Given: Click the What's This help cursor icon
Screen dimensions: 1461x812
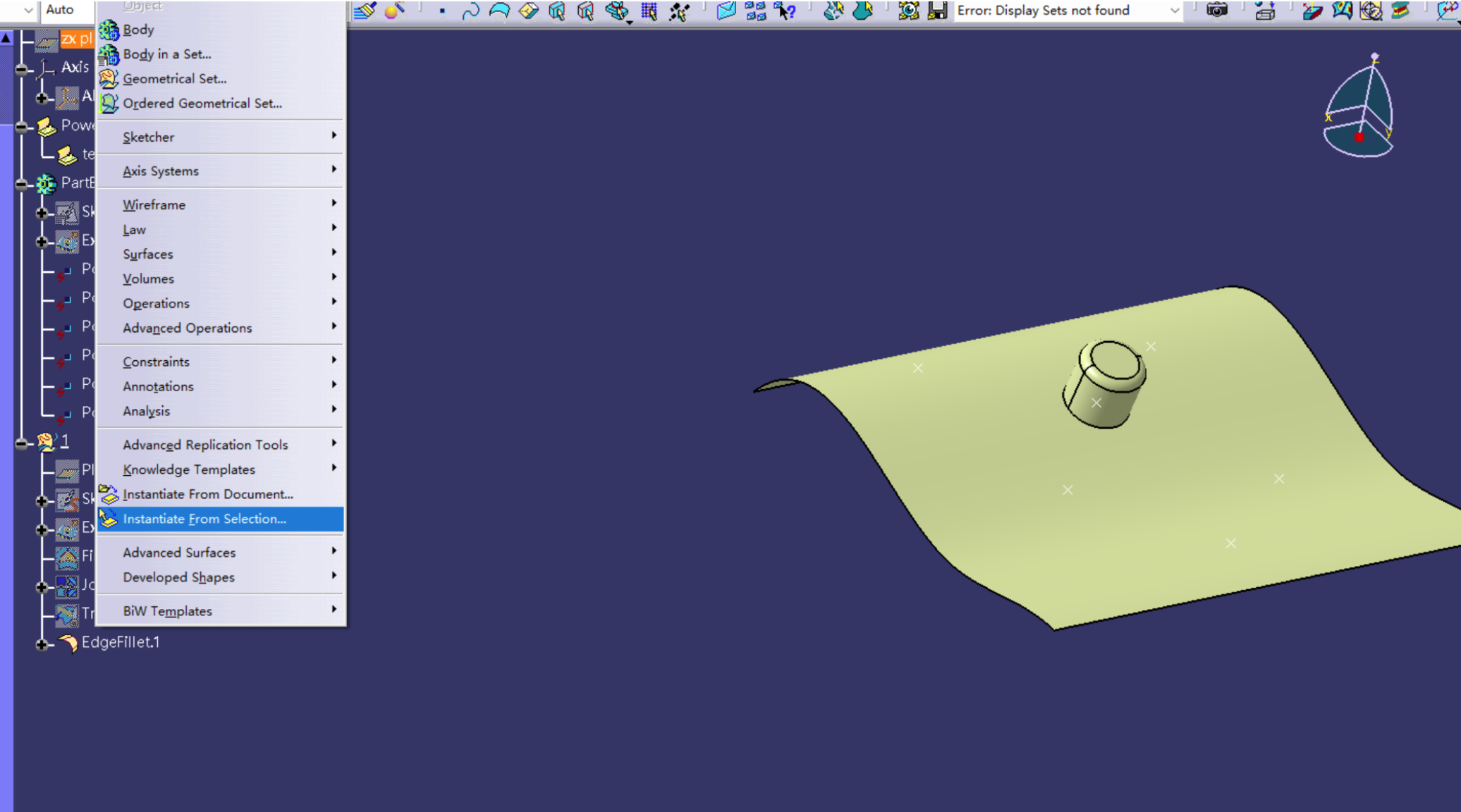Looking at the screenshot, I should [x=785, y=11].
